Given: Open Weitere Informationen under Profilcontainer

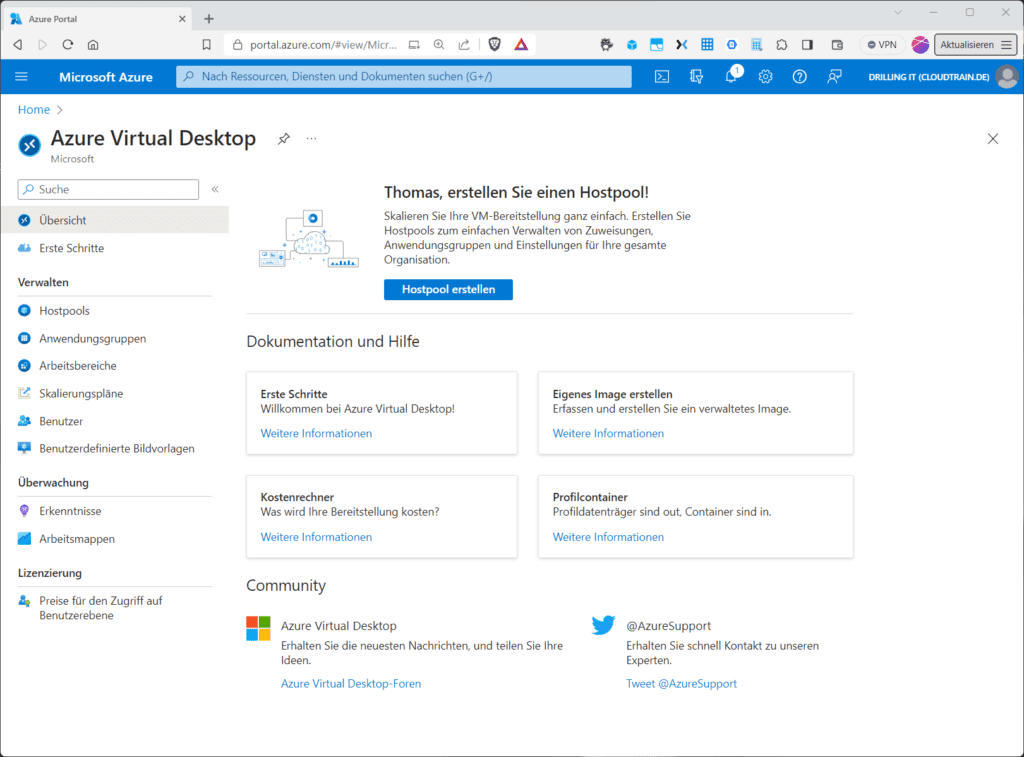Looking at the screenshot, I should coord(608,537).
